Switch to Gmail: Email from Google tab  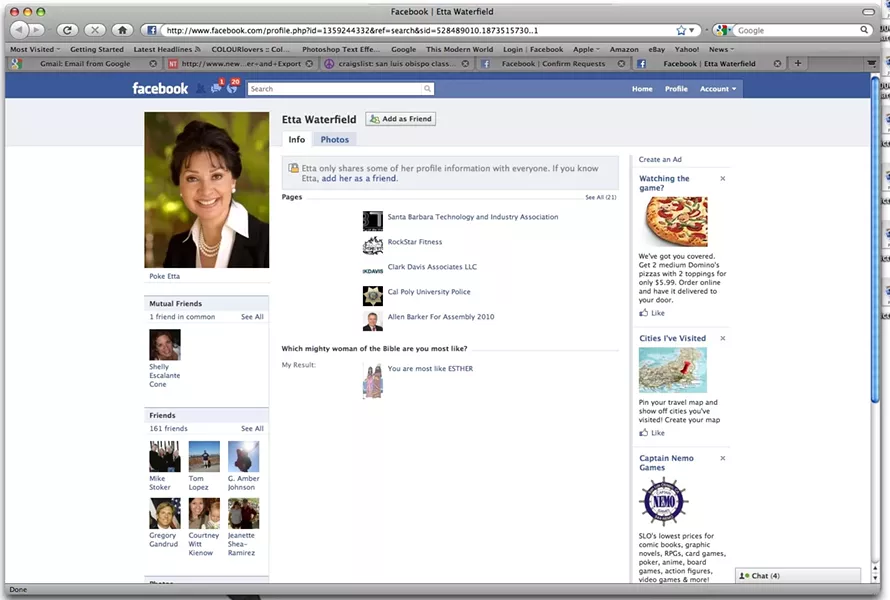click(x=85, y=64)
